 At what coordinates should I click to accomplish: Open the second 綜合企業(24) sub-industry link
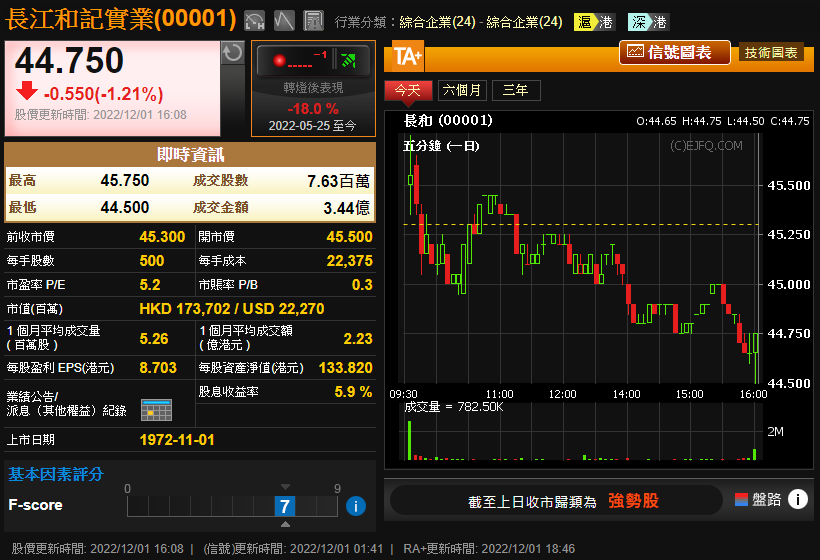525,22
